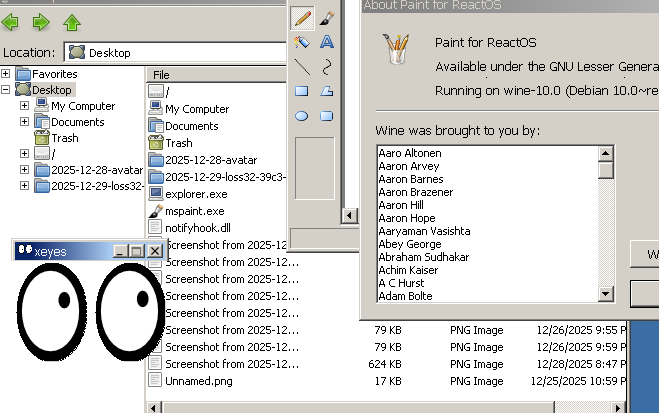
Task: Click Paint's horizontal scroll left arrow
Action: 349,216
